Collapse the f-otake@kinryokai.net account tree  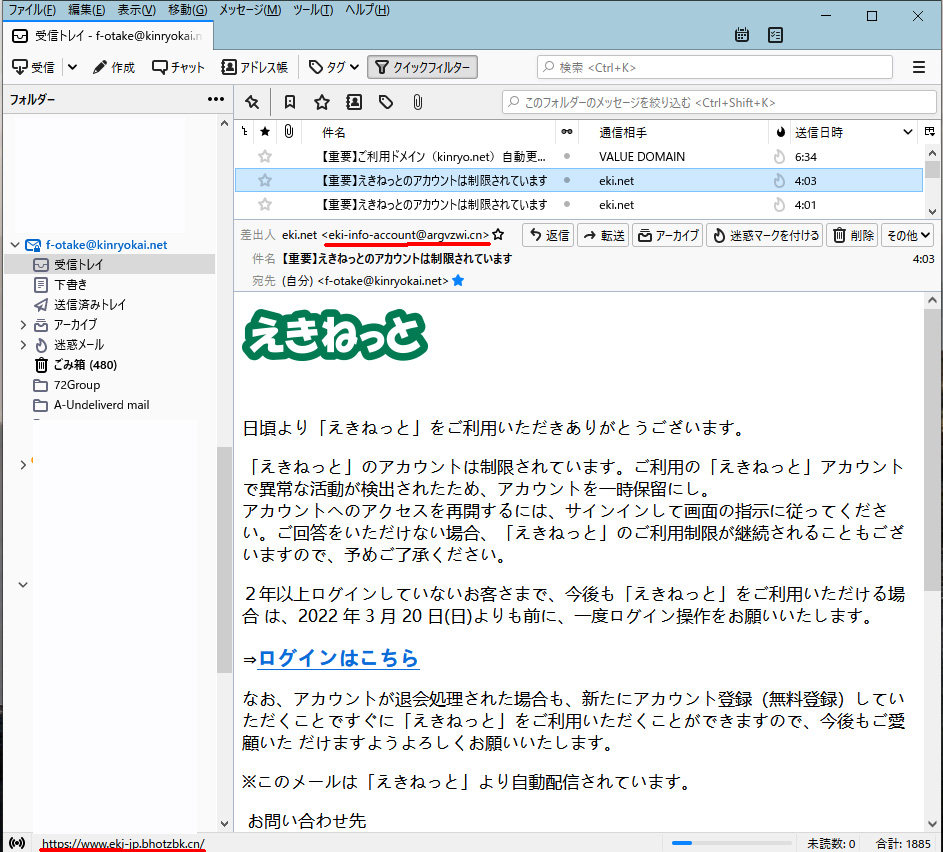pyautogui.click(x=15, y=245)
